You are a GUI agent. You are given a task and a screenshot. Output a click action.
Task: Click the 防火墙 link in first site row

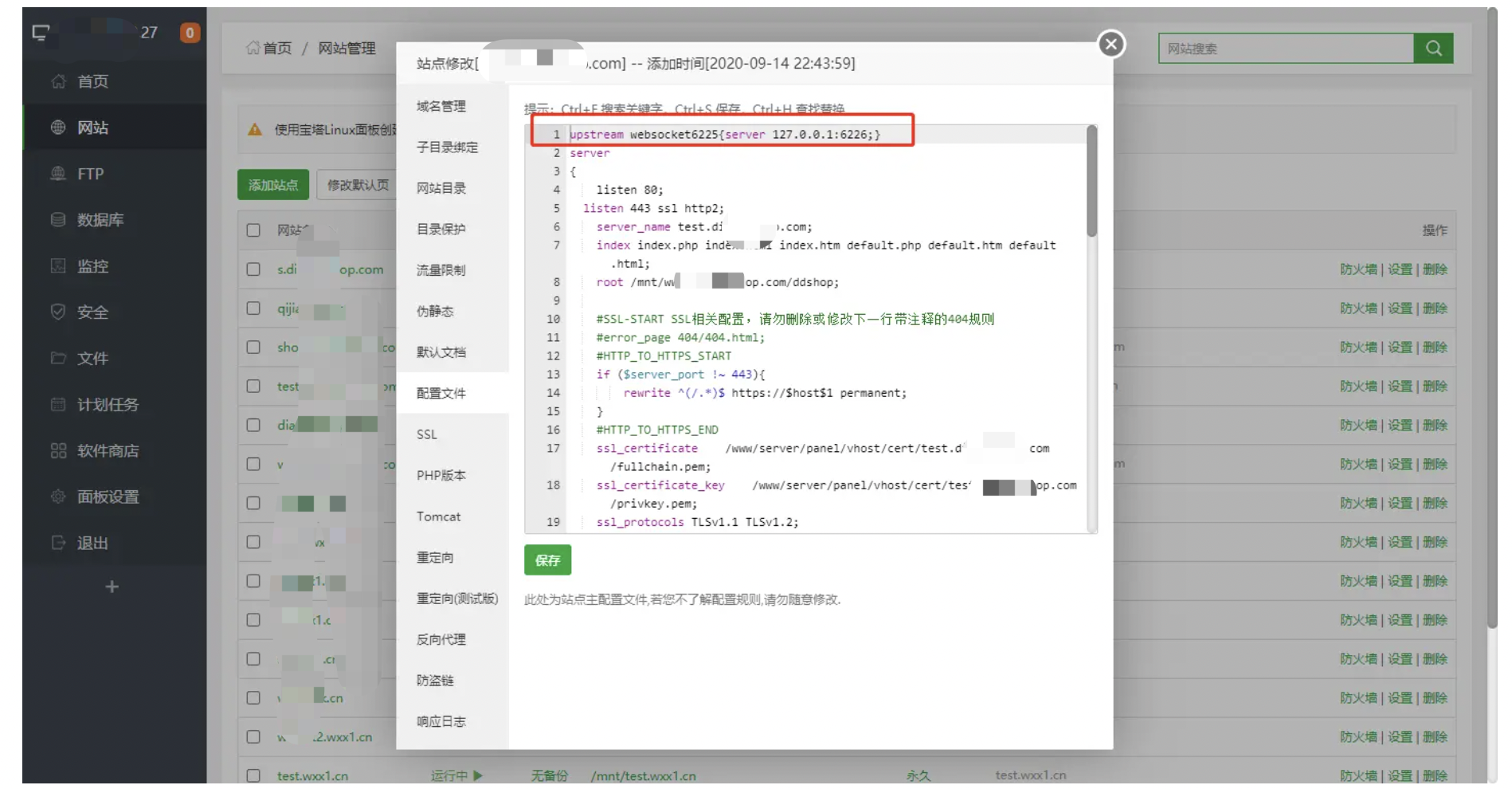click(1358, 269)
